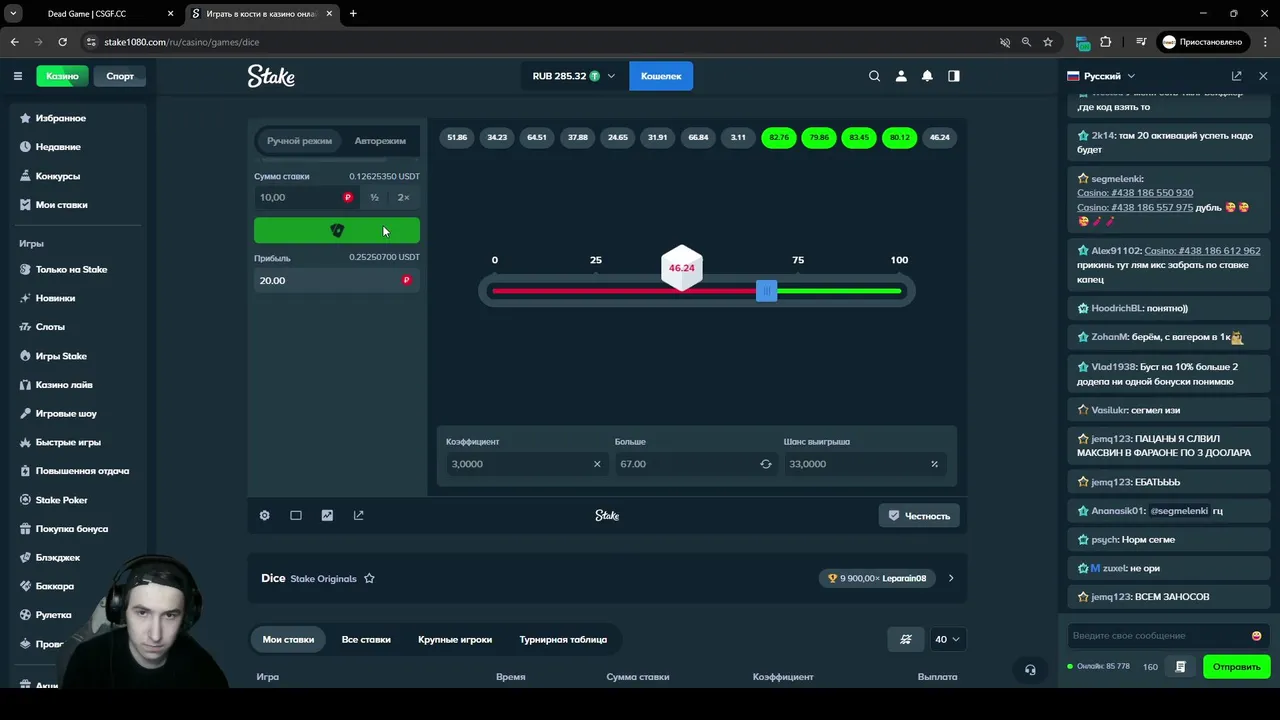This screenshot has width=1280, height=720.
Task: Pop out the chat window icon
Action: point(1237,76)
